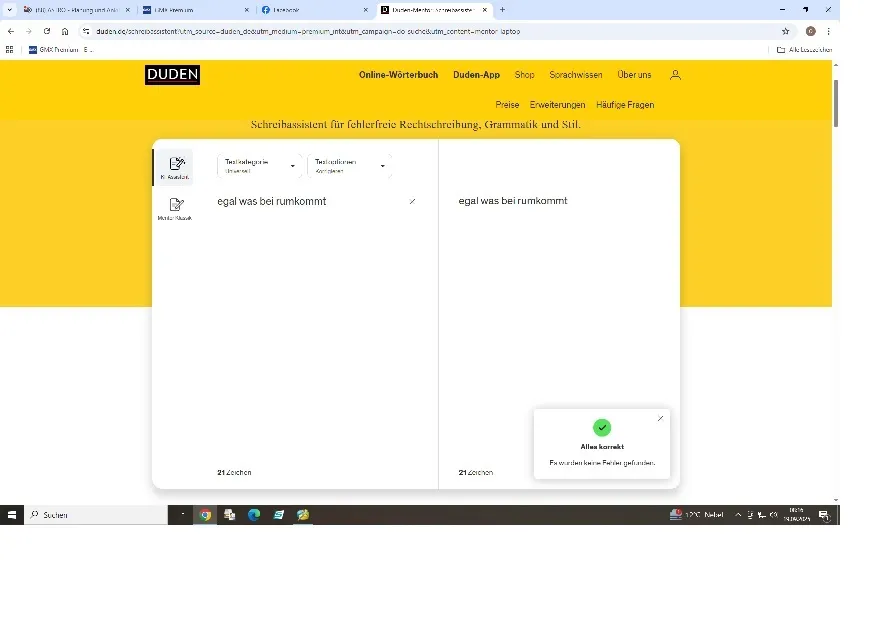
Task: Click the DUDEN logo
Action: (172, 75)
